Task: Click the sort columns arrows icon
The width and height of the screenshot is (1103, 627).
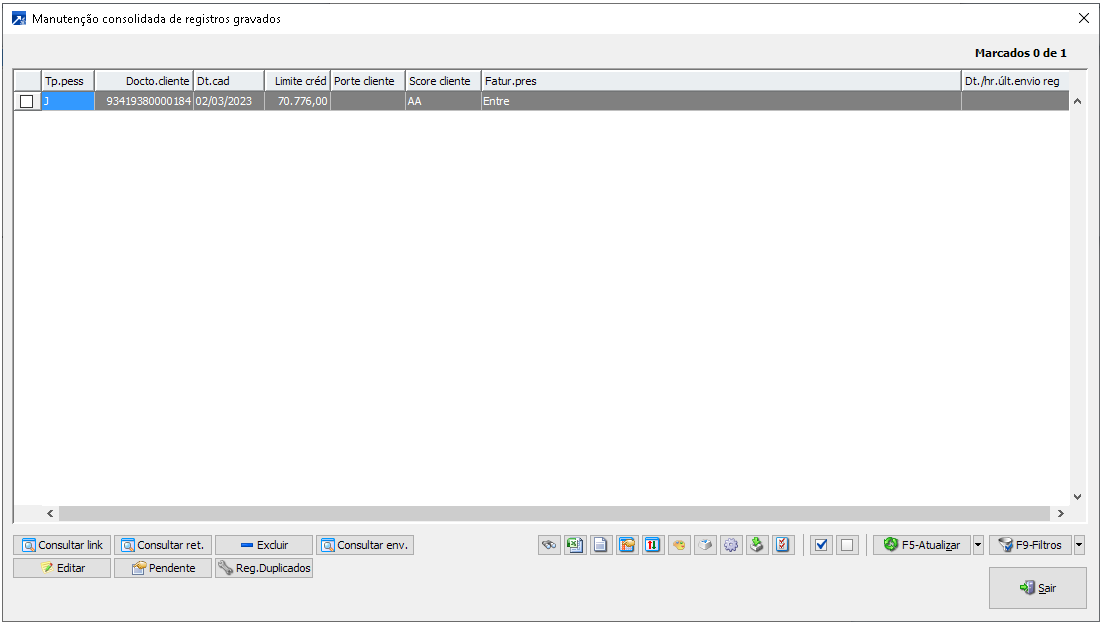Action: [x=653, y=545]
